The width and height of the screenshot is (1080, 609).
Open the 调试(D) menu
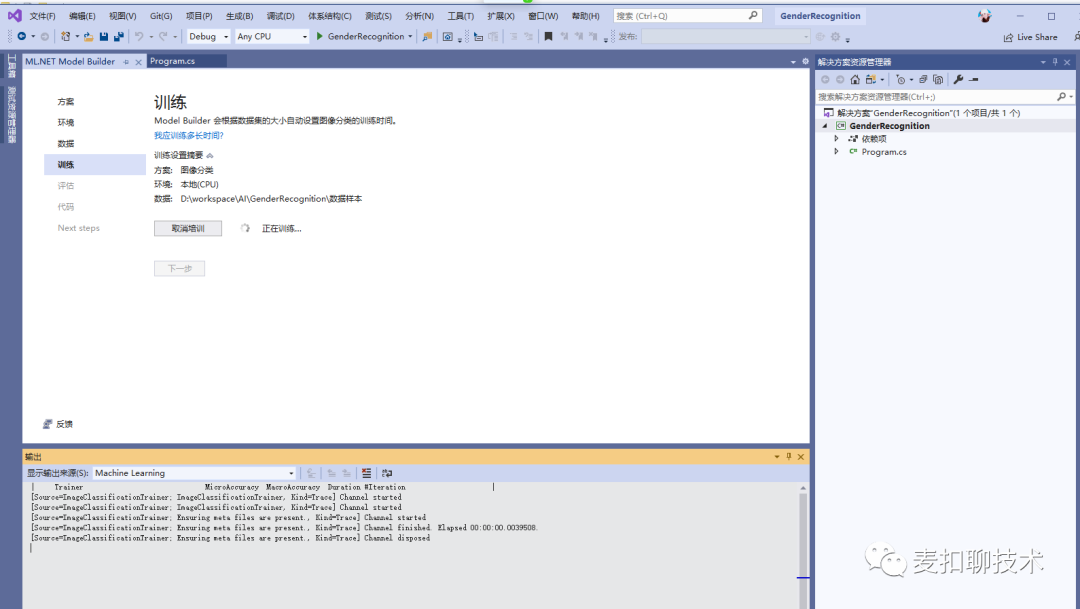pyautogui.click(x=280, y=16)
